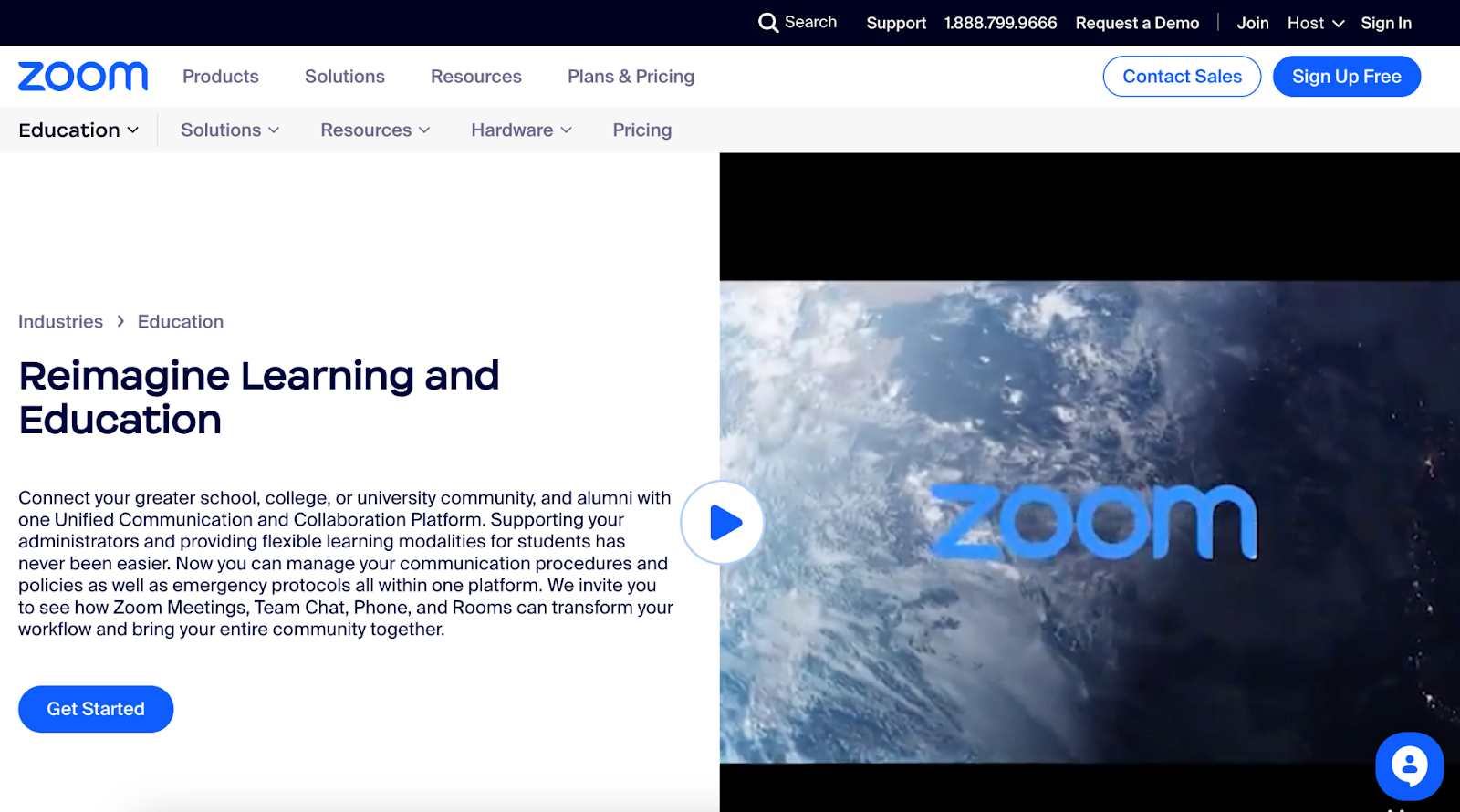Click the Contact Sales button
The width and height of the screenshot is (1460, 812).
1183,77
